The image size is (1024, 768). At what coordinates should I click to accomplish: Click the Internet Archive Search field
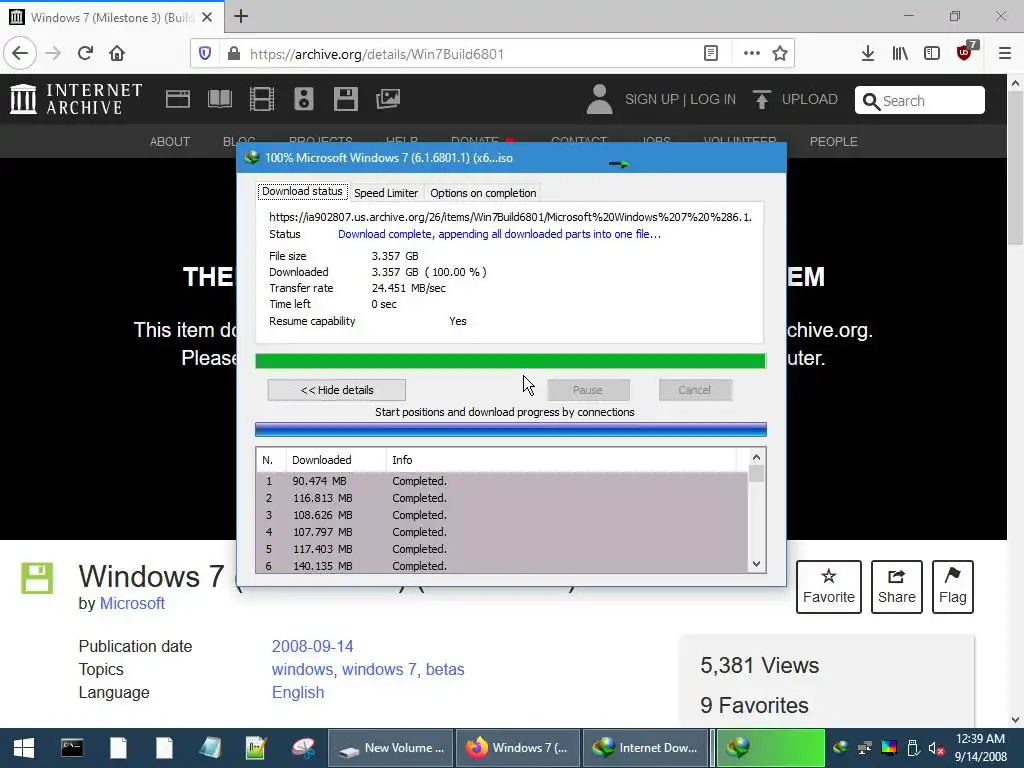(x=920, y=100)
